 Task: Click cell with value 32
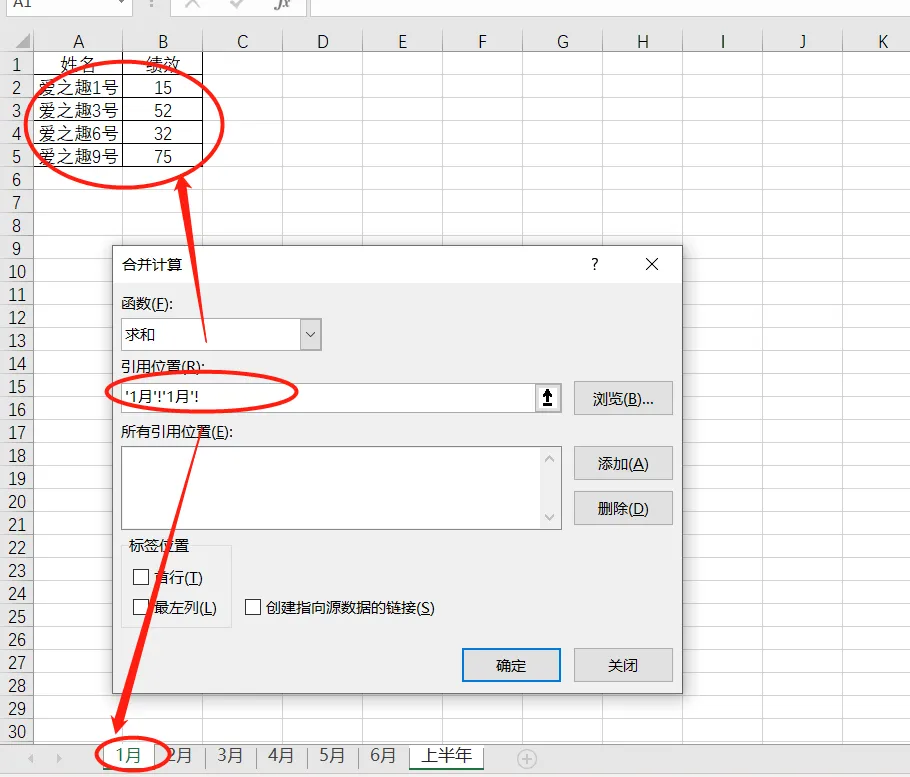[163, 133]
